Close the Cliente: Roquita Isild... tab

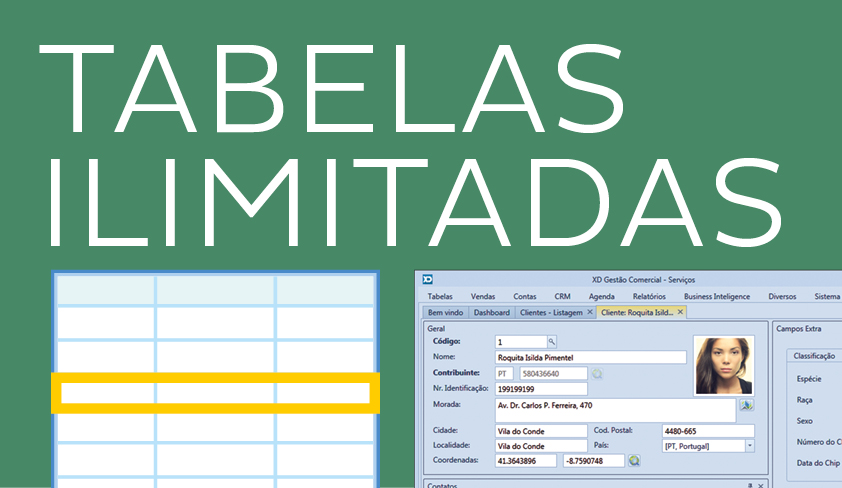[x=681, y=312]
